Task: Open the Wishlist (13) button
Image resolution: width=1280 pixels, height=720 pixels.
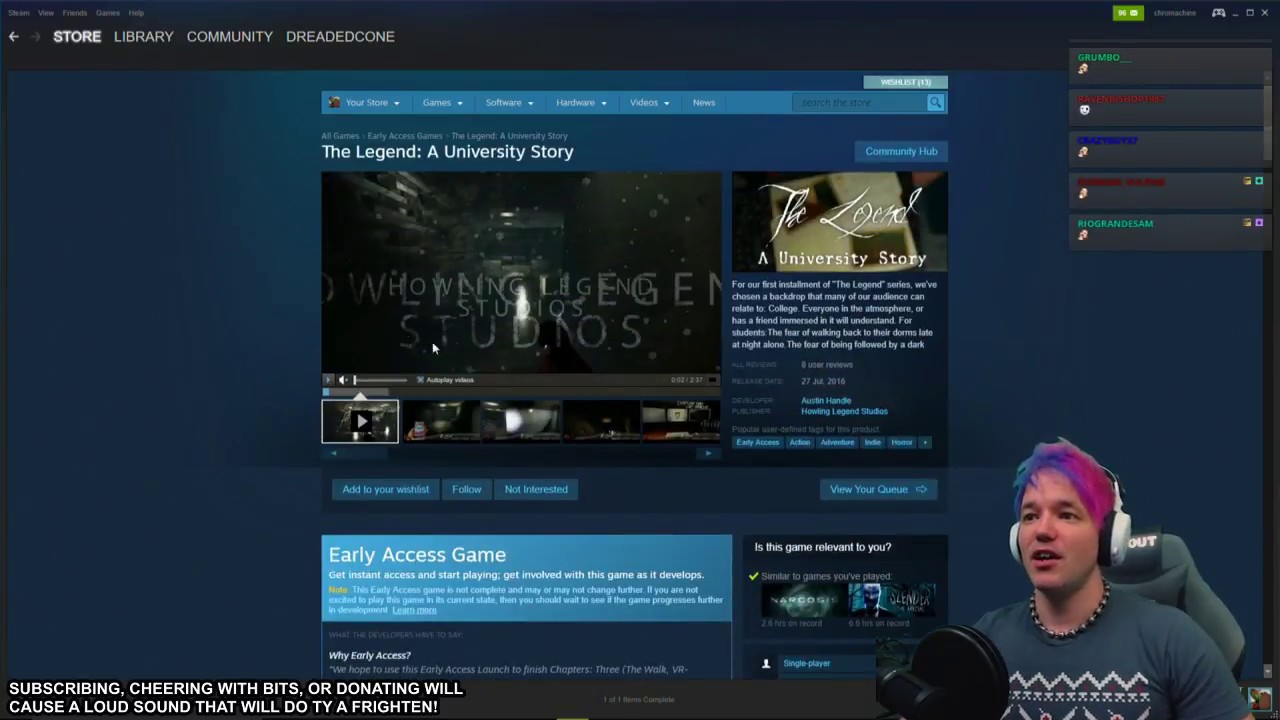Action: click(x=905, y=82)
